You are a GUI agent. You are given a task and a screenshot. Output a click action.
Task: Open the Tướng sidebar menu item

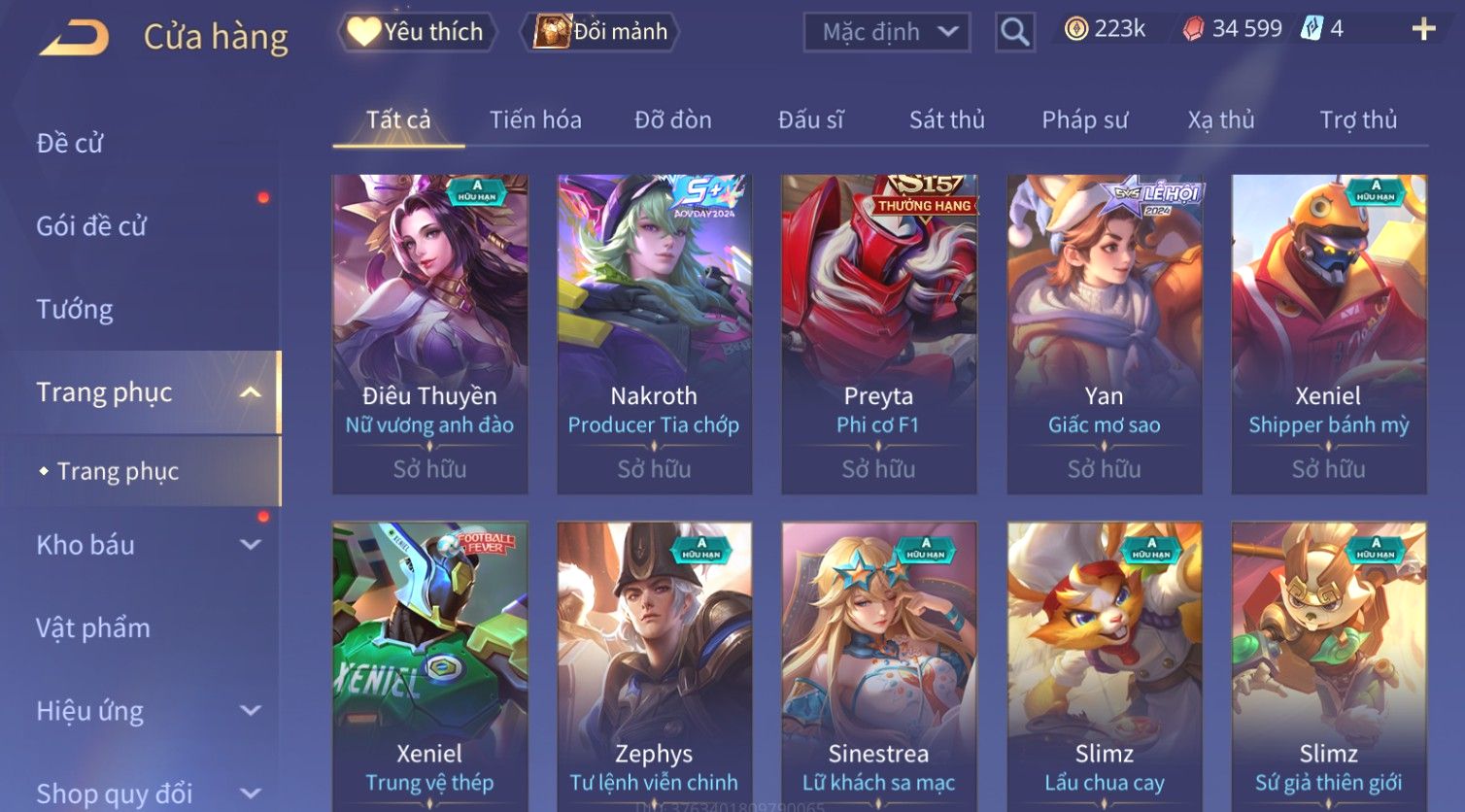75,309
